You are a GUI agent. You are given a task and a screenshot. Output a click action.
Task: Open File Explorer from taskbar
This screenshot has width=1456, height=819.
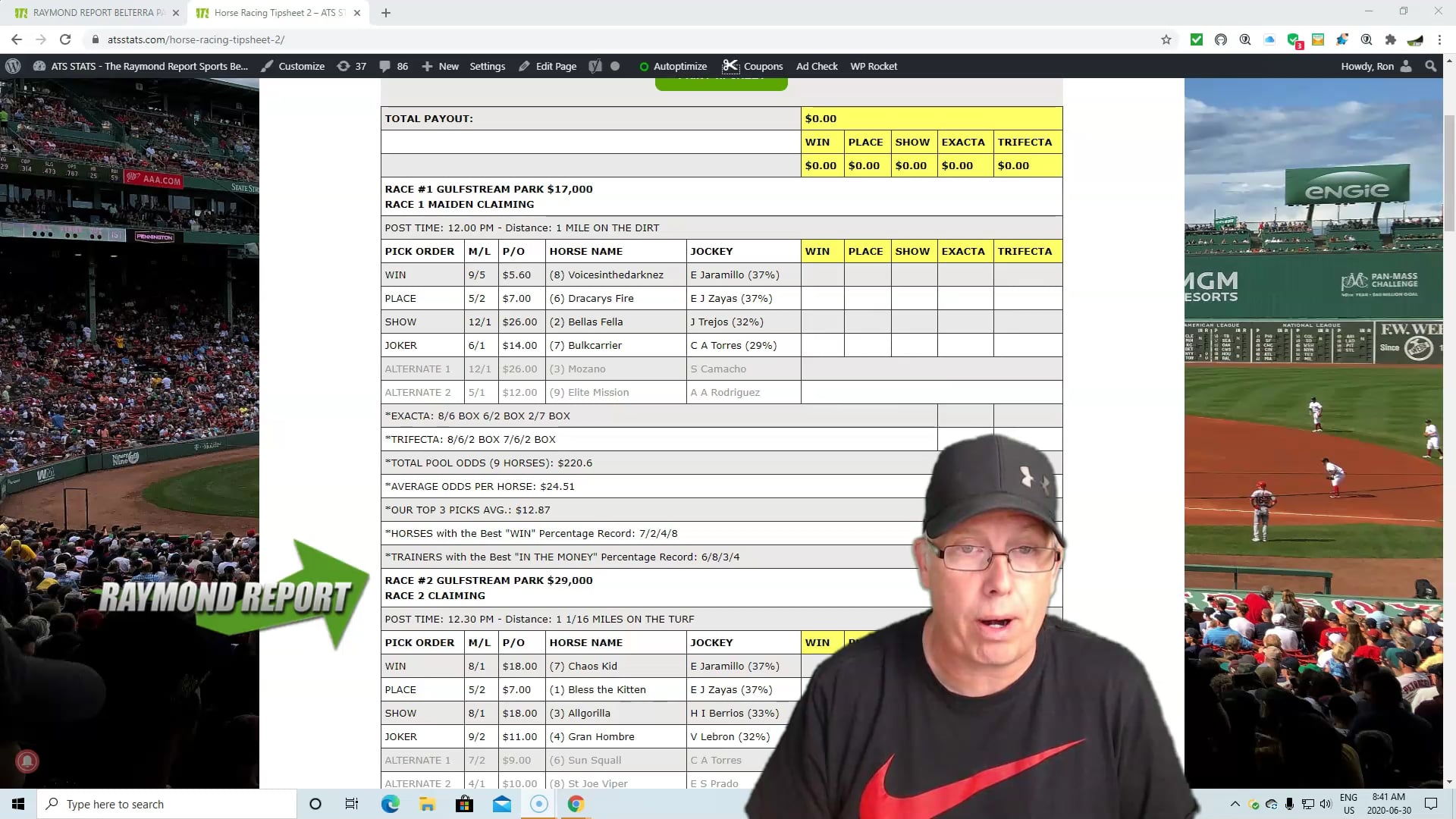pyautogui.click(x=427, y=804)
